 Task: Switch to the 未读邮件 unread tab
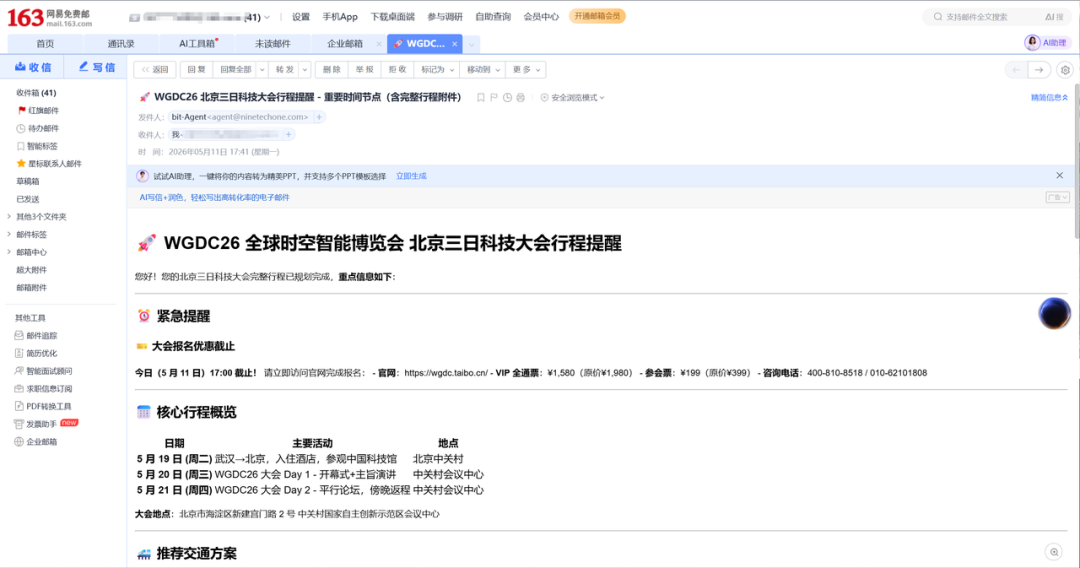pos(273,43)
